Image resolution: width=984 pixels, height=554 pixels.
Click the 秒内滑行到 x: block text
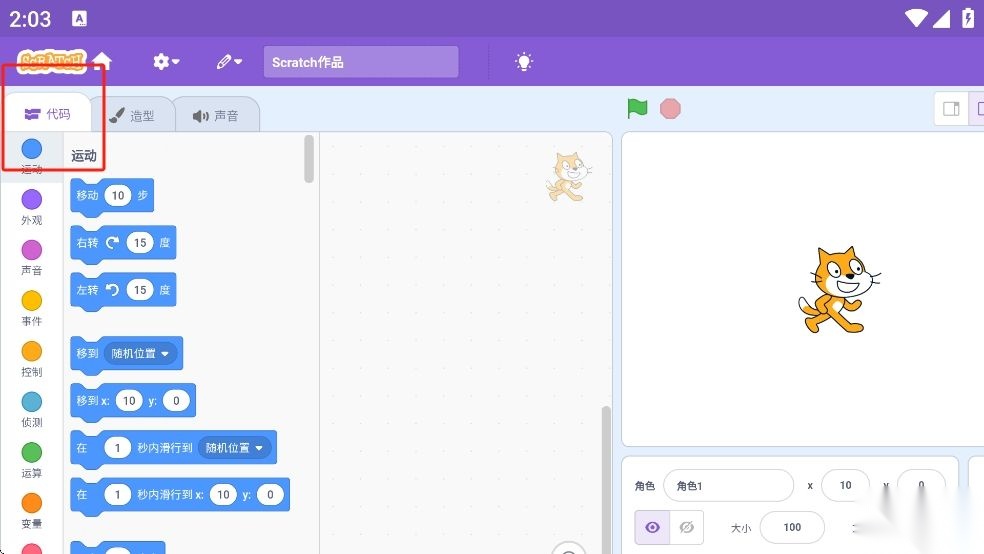170,495
